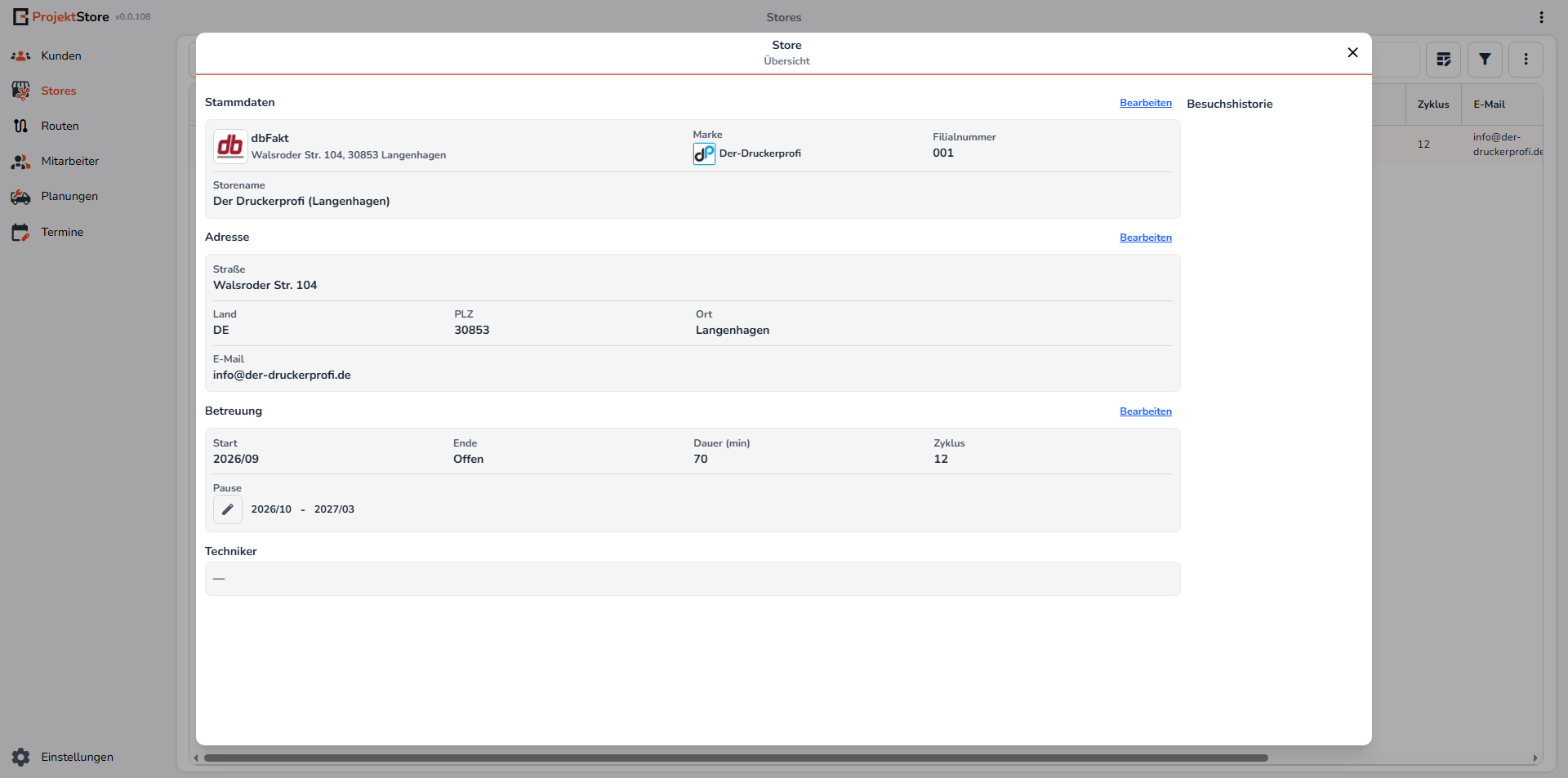The image size is (1568, 778).
Task: Click the Termine calendar icon
Action: coord(21,232)
